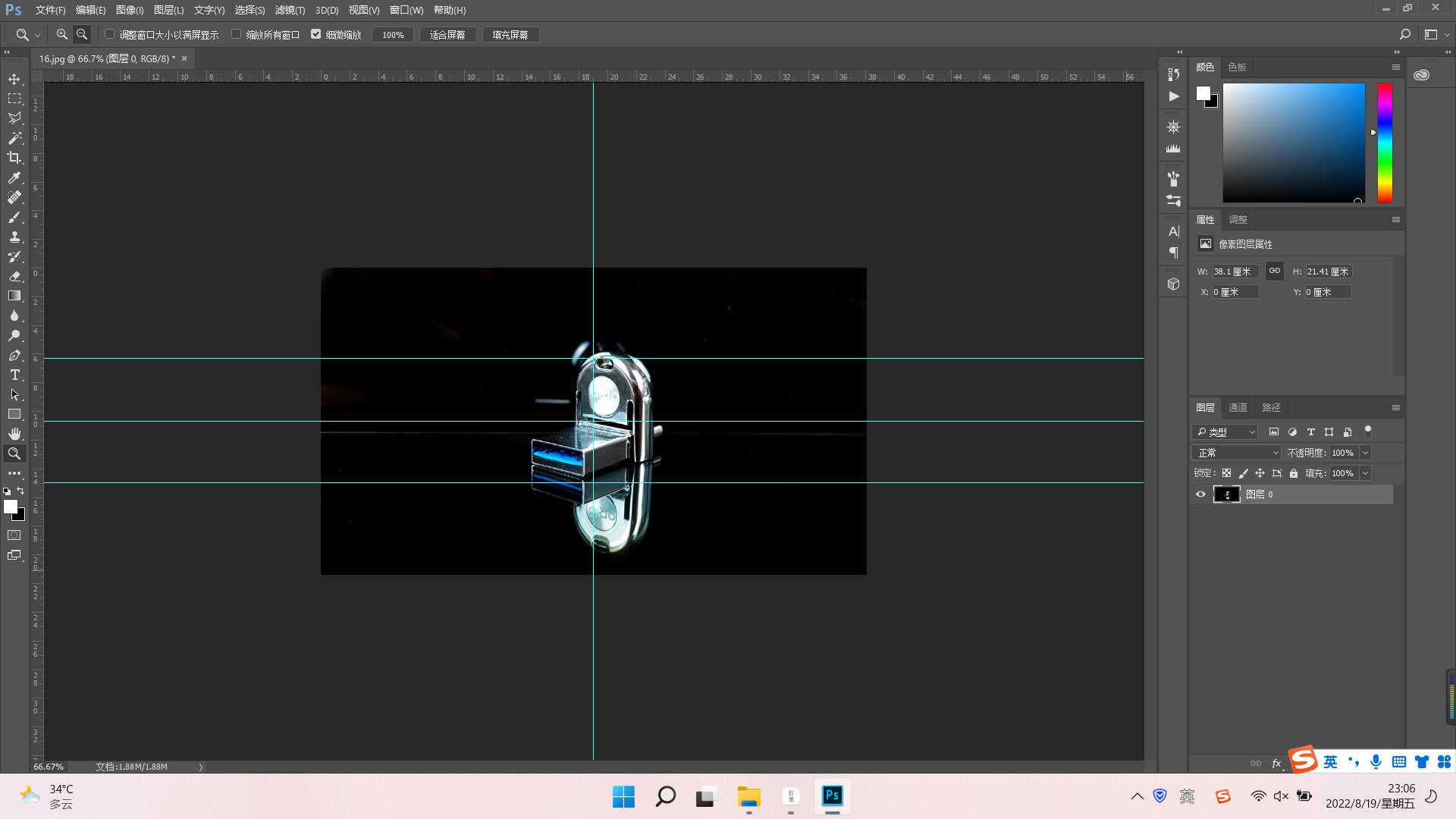This screenshot has width=1456, height=819.
Task: Open the 正常 blend mode dropdown
Action: (1237, 453)
